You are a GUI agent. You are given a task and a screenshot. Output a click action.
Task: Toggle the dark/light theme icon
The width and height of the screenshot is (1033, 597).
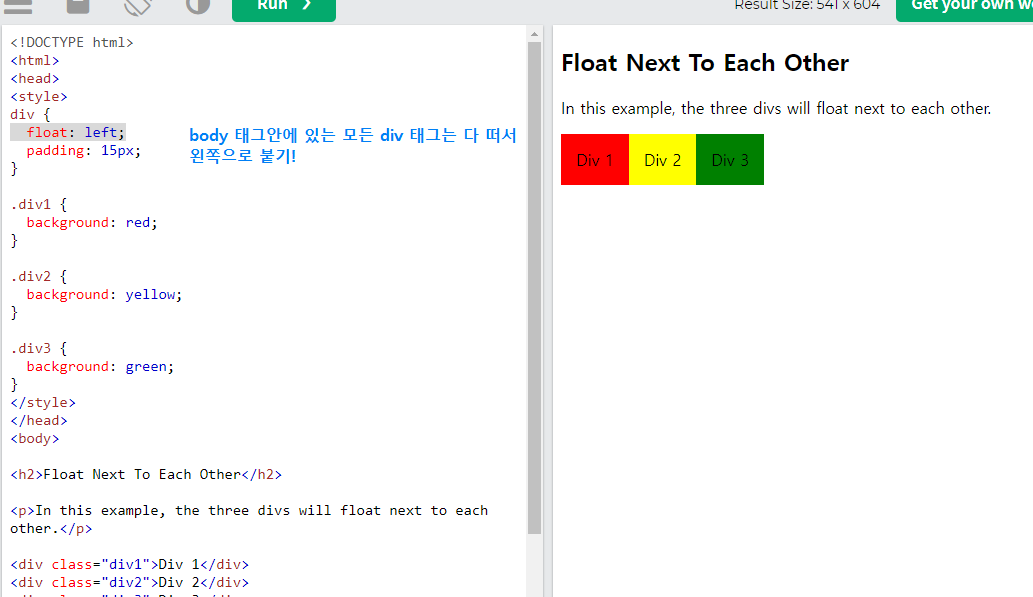198,6
